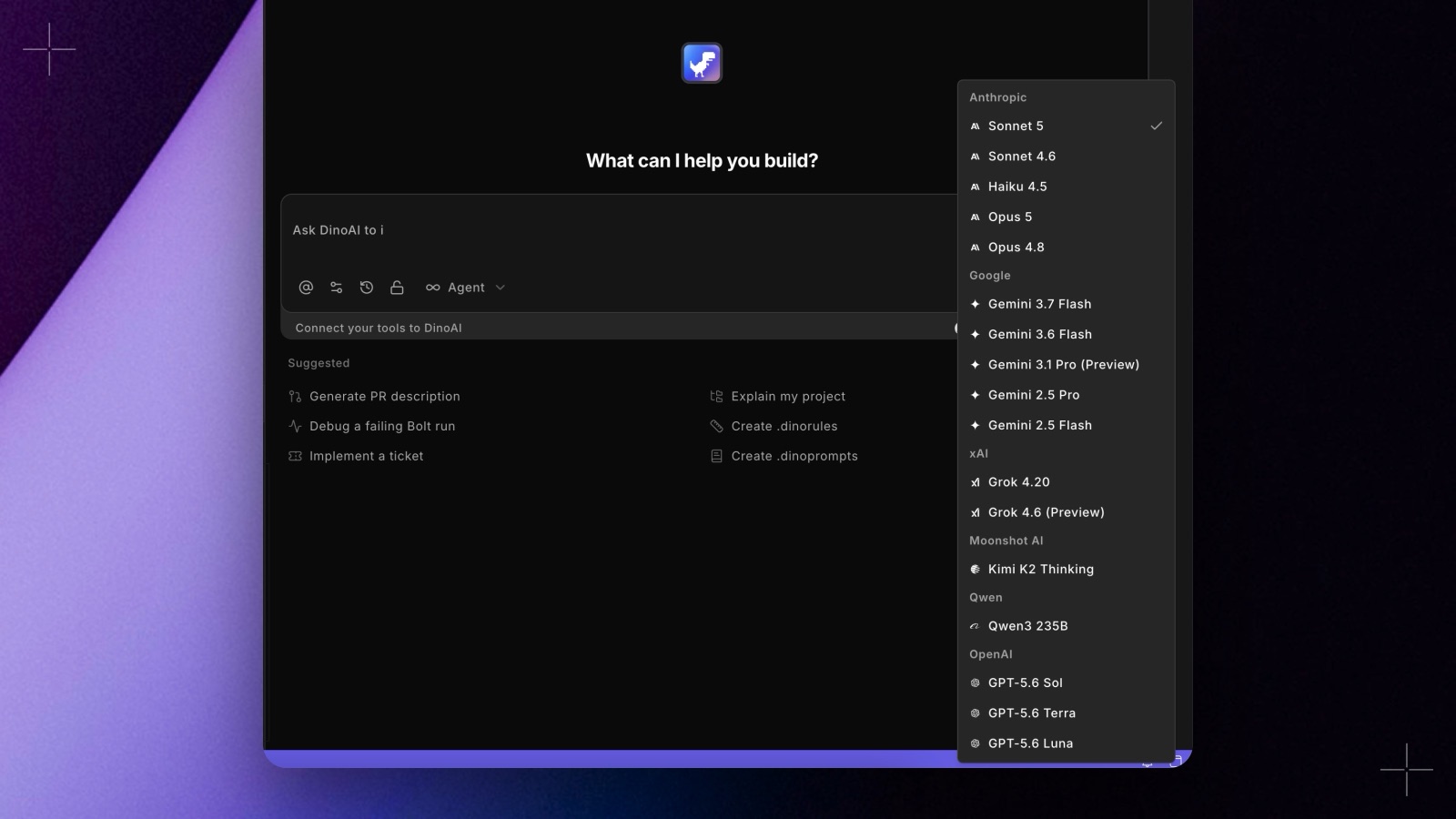Viewport: 1456px width, 819px height.
Task: Open the sliders settings icon in prompt toolbar
Action: (x=336, y=288)
